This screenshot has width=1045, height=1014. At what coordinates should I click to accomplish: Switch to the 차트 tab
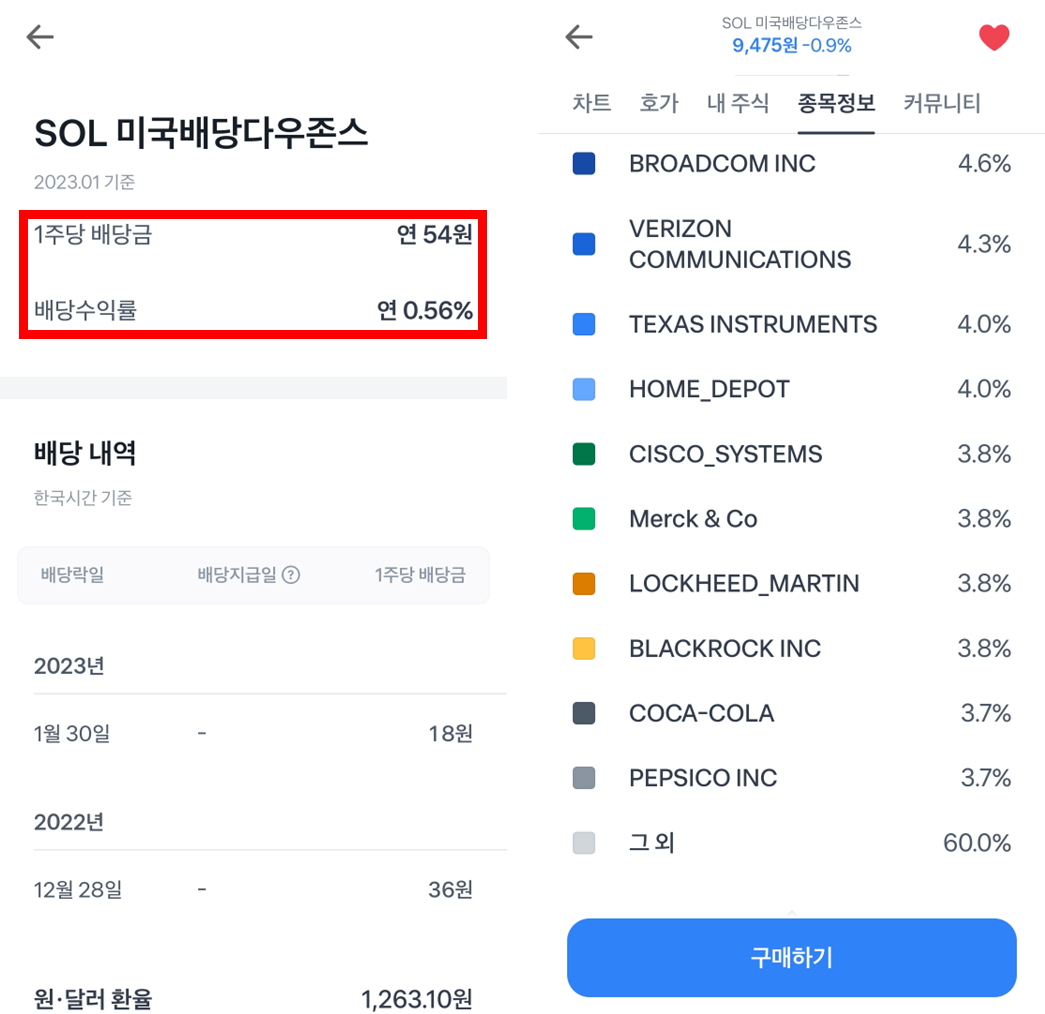[592, 103]
